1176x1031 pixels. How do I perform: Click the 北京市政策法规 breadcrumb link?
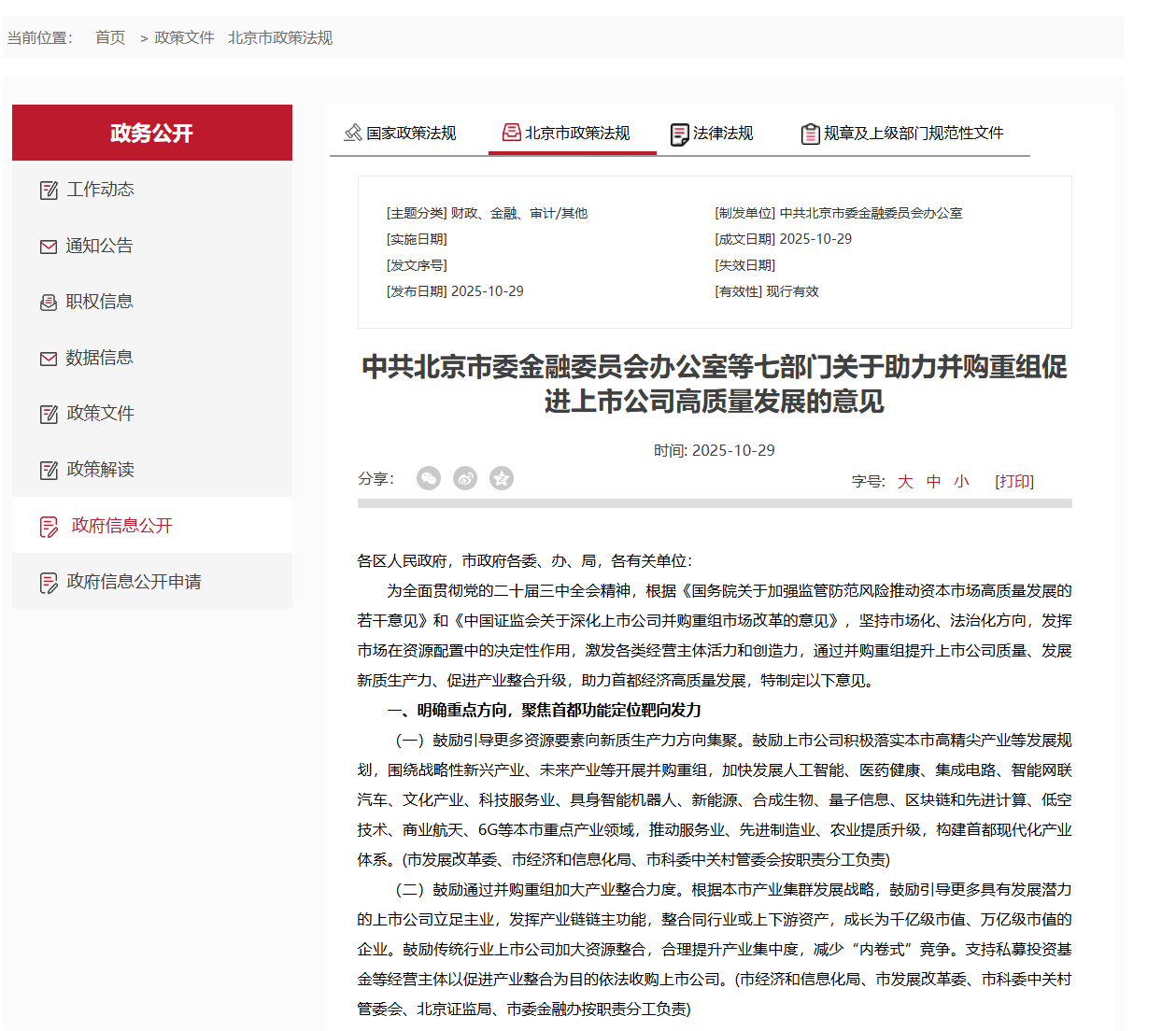[x=280, y=37]
